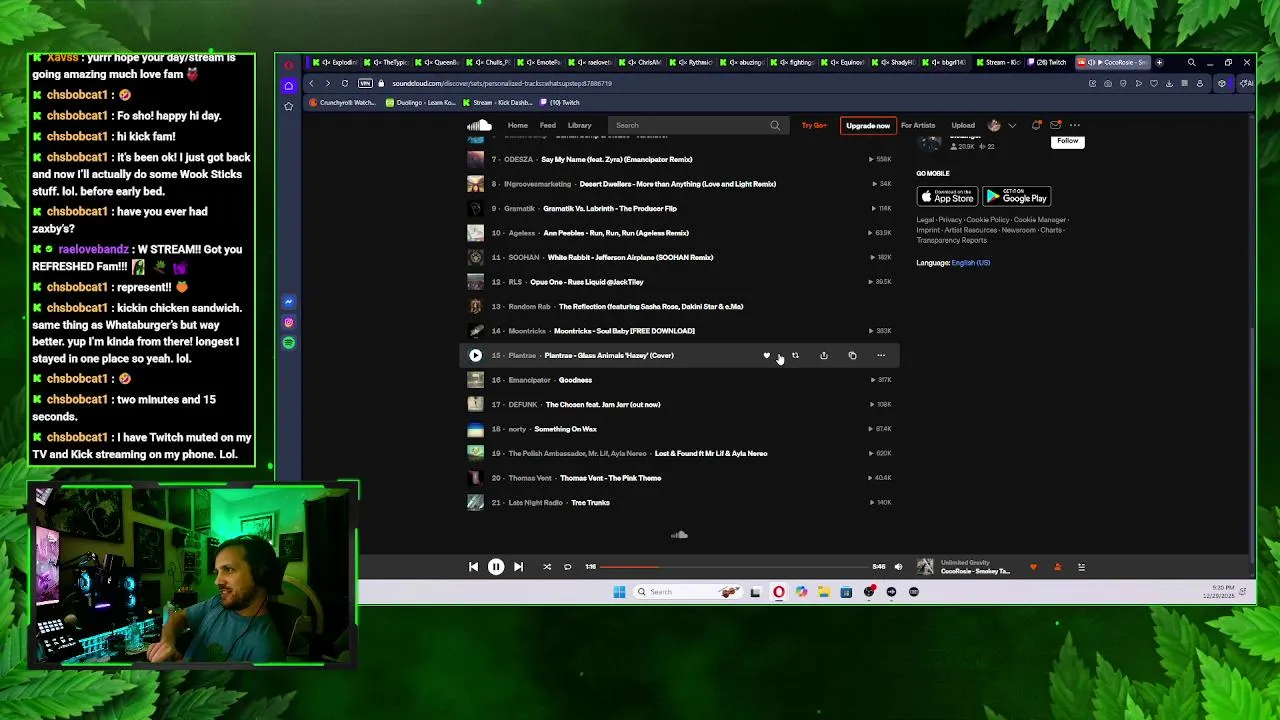Repost the Plantrae 'Hazey' track
Image resolution: width=1280 pixels, height=720 pixels.
pyautogui.click(x=795, y=355)
